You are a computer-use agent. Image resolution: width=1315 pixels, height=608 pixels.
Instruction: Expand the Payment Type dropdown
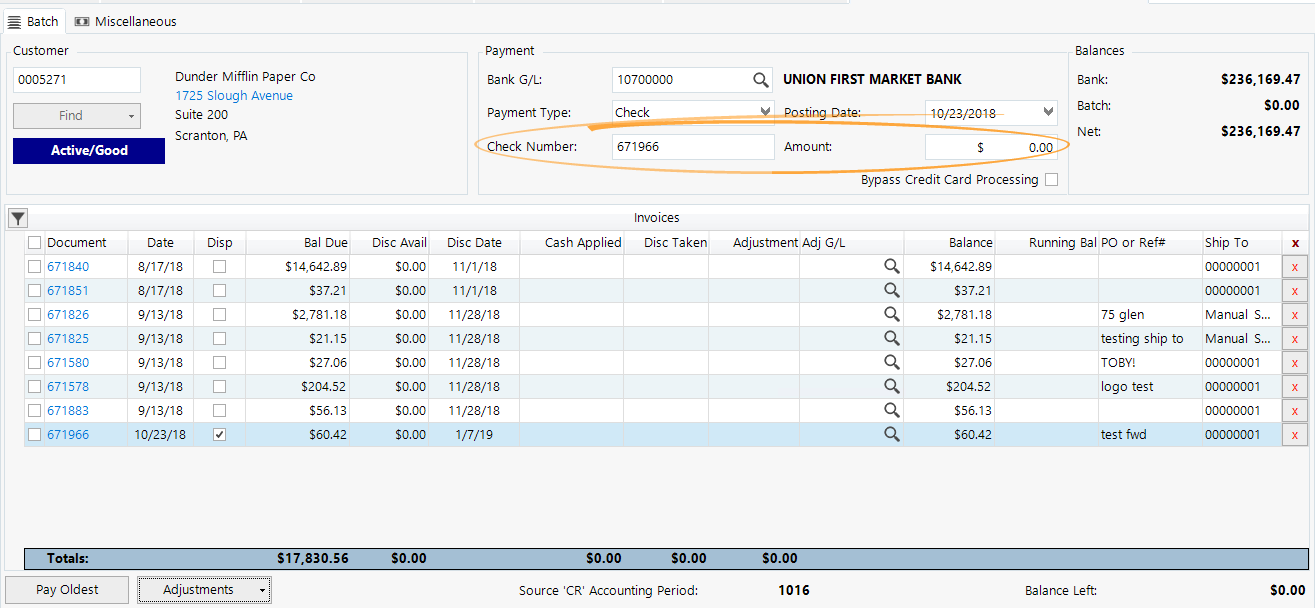[765, 112]
